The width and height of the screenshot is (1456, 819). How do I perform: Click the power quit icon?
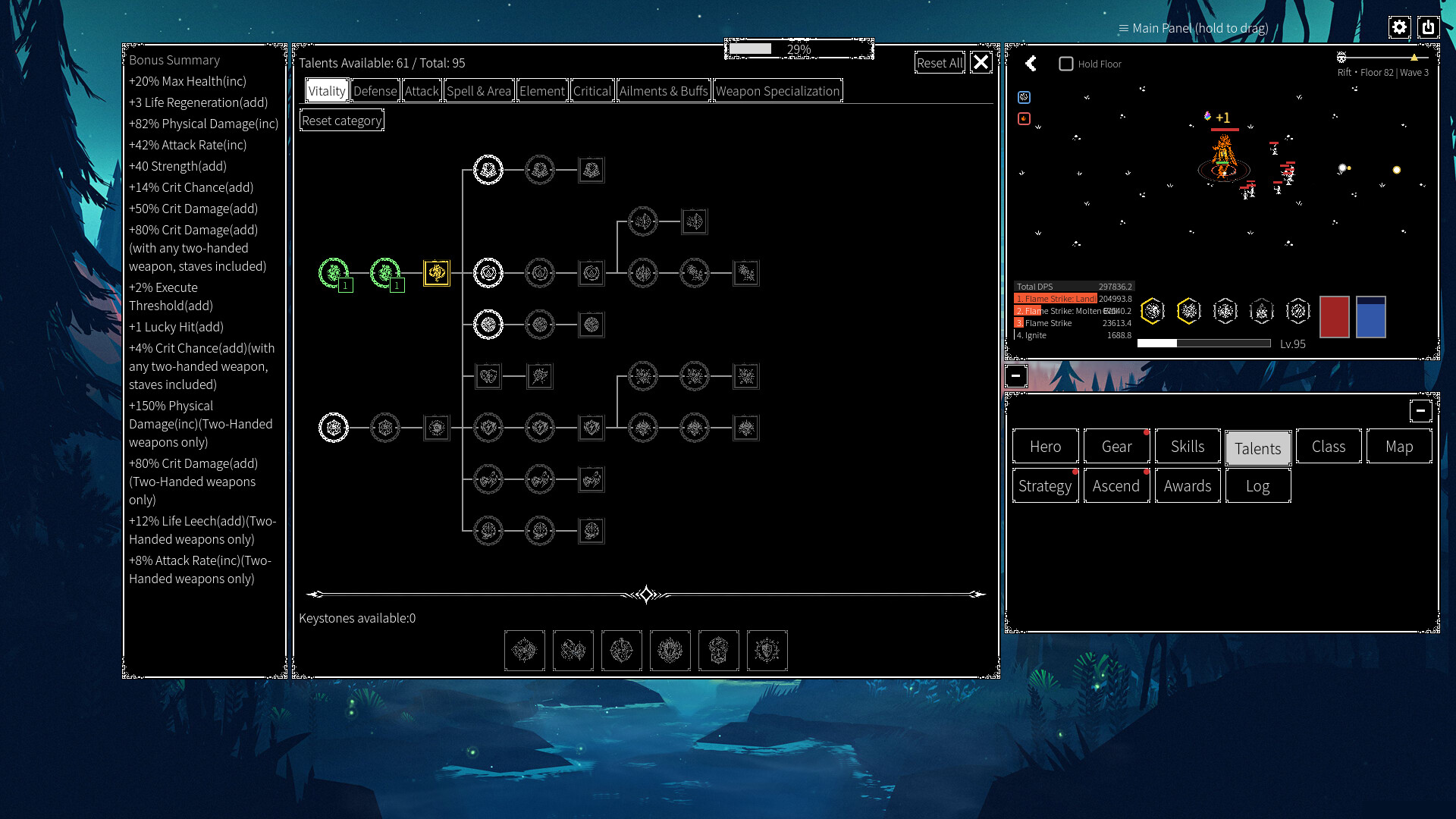(x=1428, y=27)
